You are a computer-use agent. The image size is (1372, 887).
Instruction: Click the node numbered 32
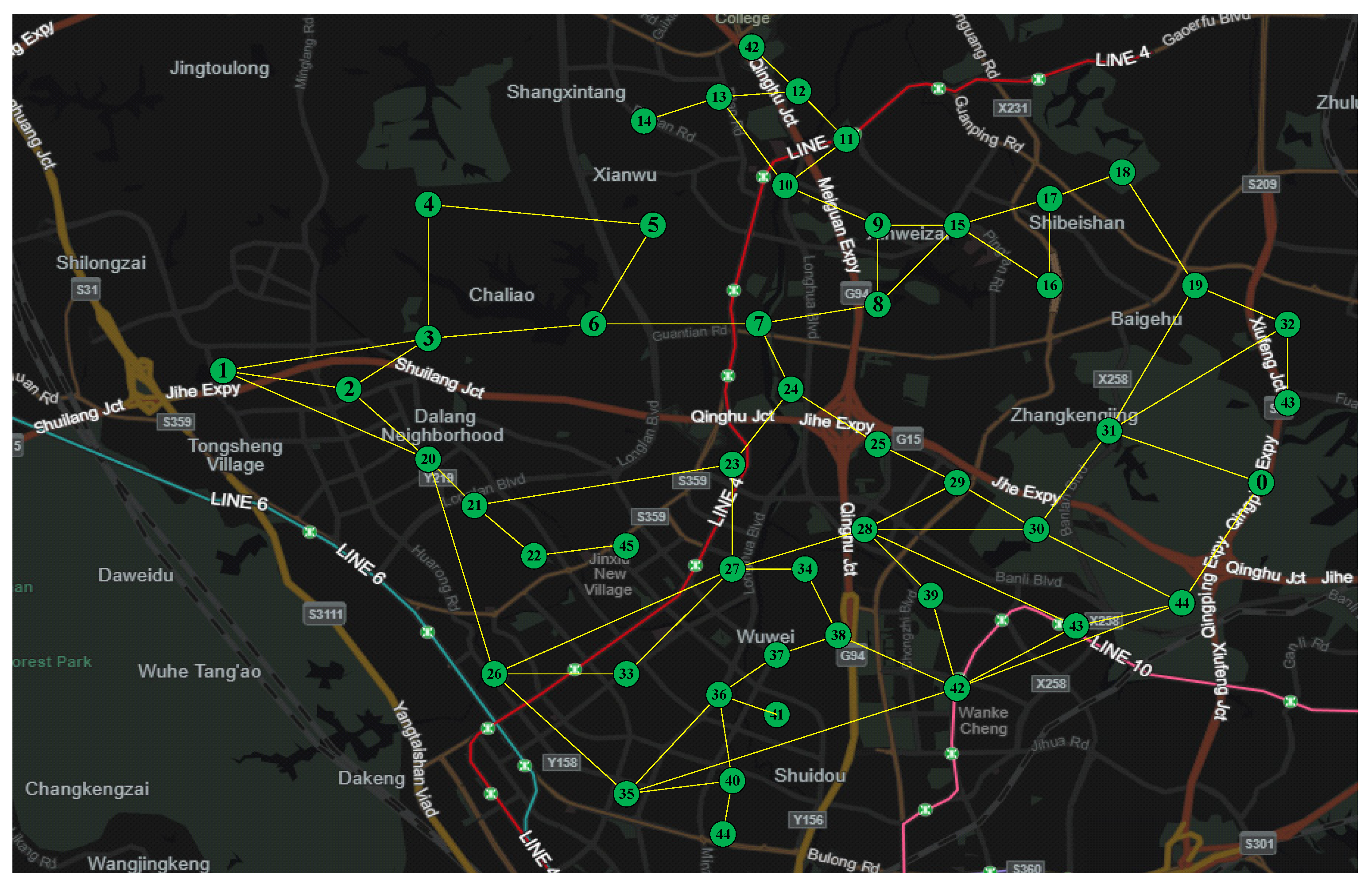[x=1287, y=325]
